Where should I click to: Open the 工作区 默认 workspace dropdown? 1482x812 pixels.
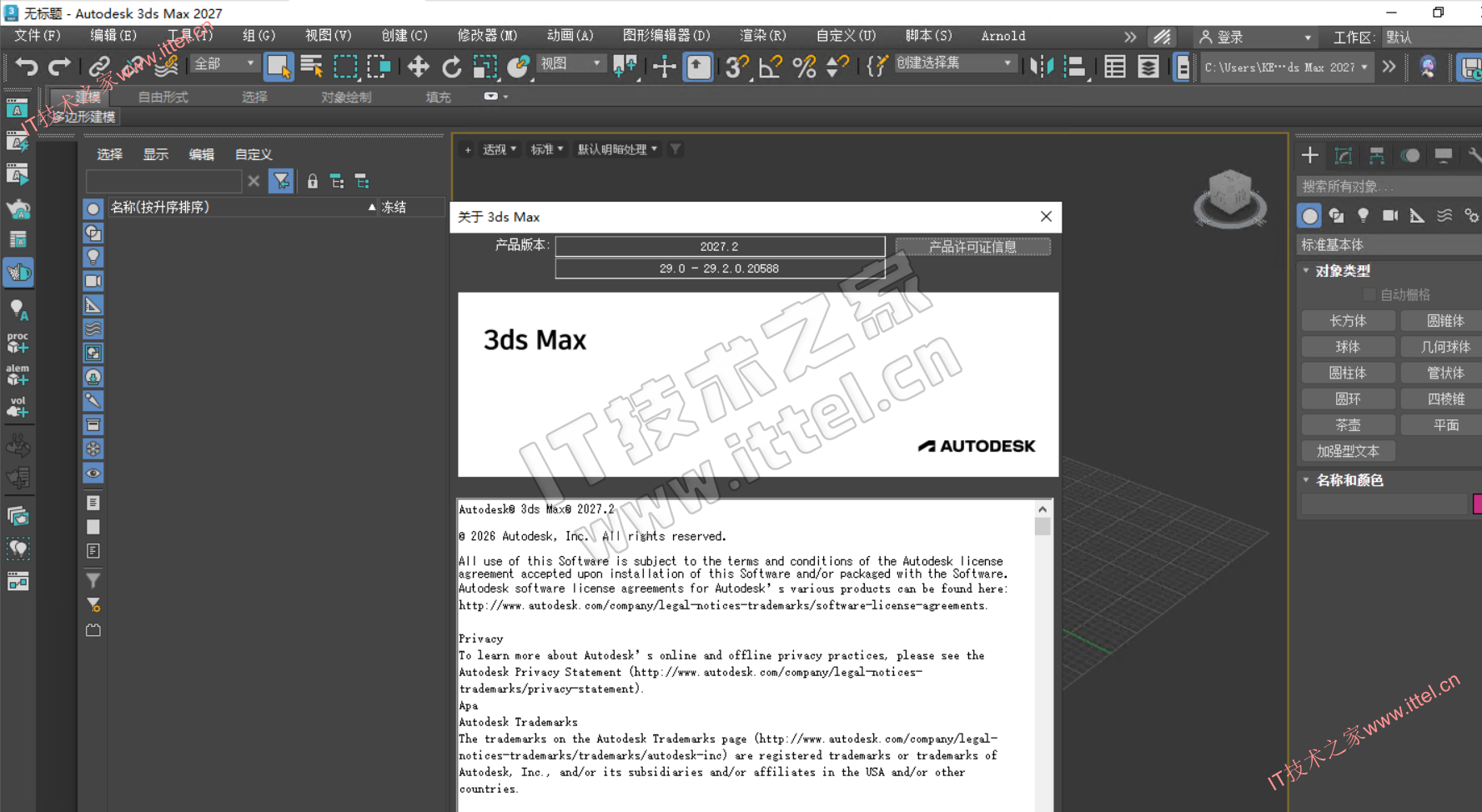[1432, 37]
